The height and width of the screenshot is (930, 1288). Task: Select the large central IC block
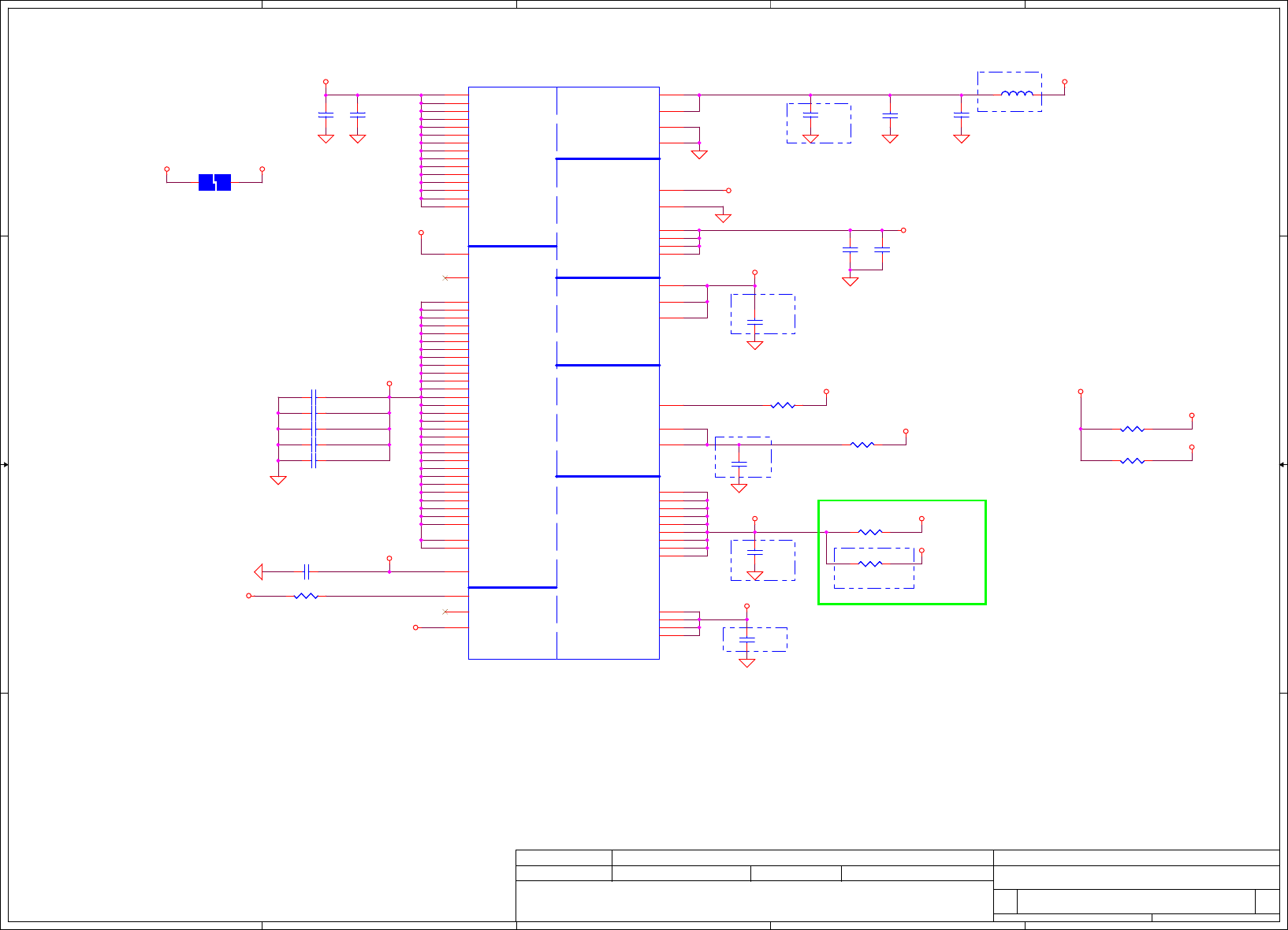[564, 373]
